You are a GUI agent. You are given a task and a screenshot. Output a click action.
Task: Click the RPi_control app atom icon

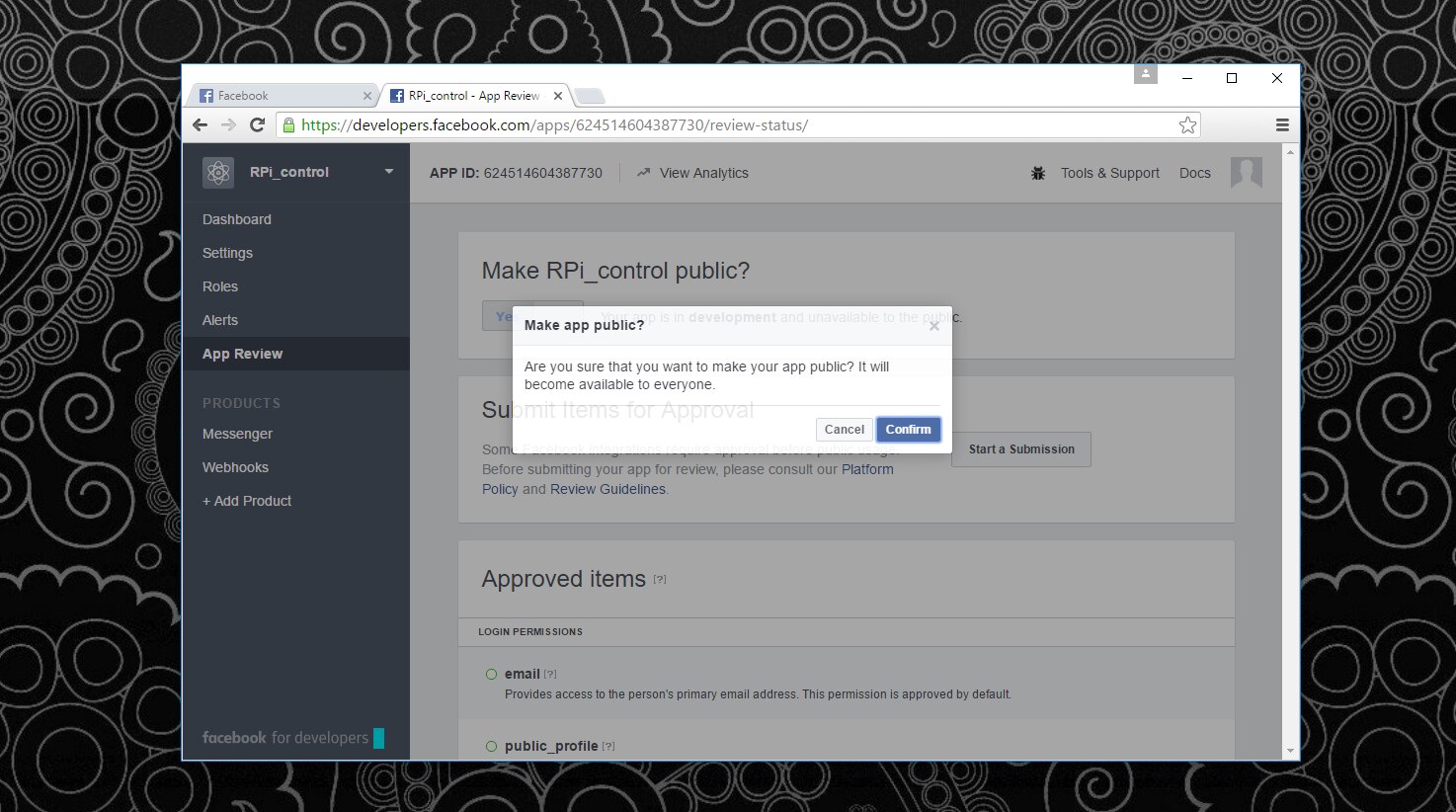pos(218,173)
